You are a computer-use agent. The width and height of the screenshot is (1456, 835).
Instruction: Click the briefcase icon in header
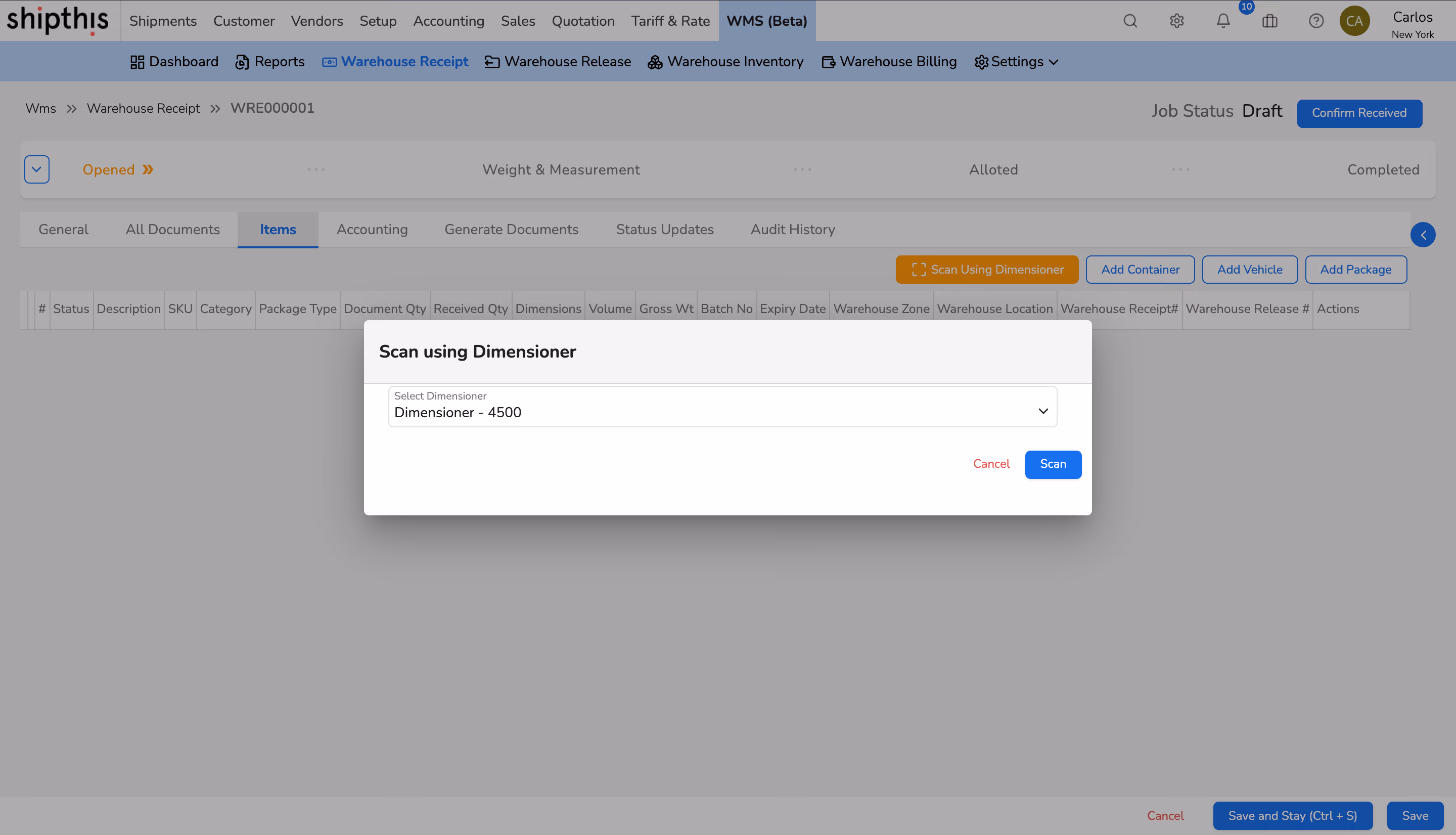pos(1269,21)
